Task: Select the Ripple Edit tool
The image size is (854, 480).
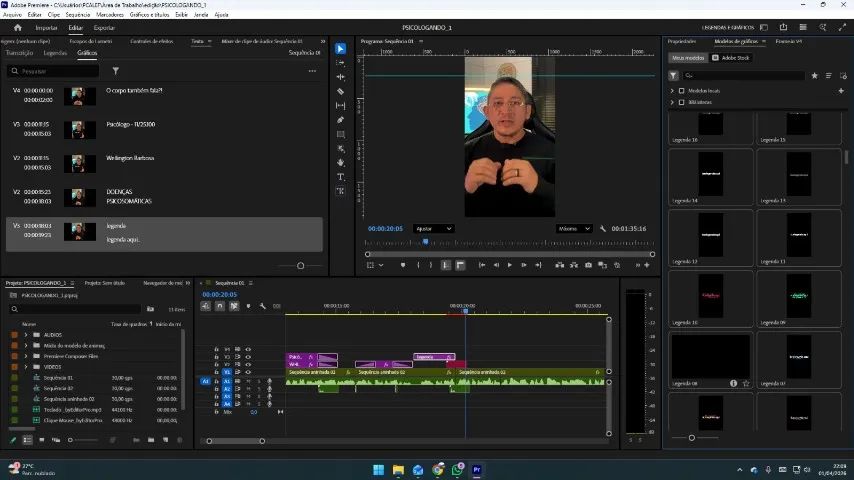Action: coord(340,77)
